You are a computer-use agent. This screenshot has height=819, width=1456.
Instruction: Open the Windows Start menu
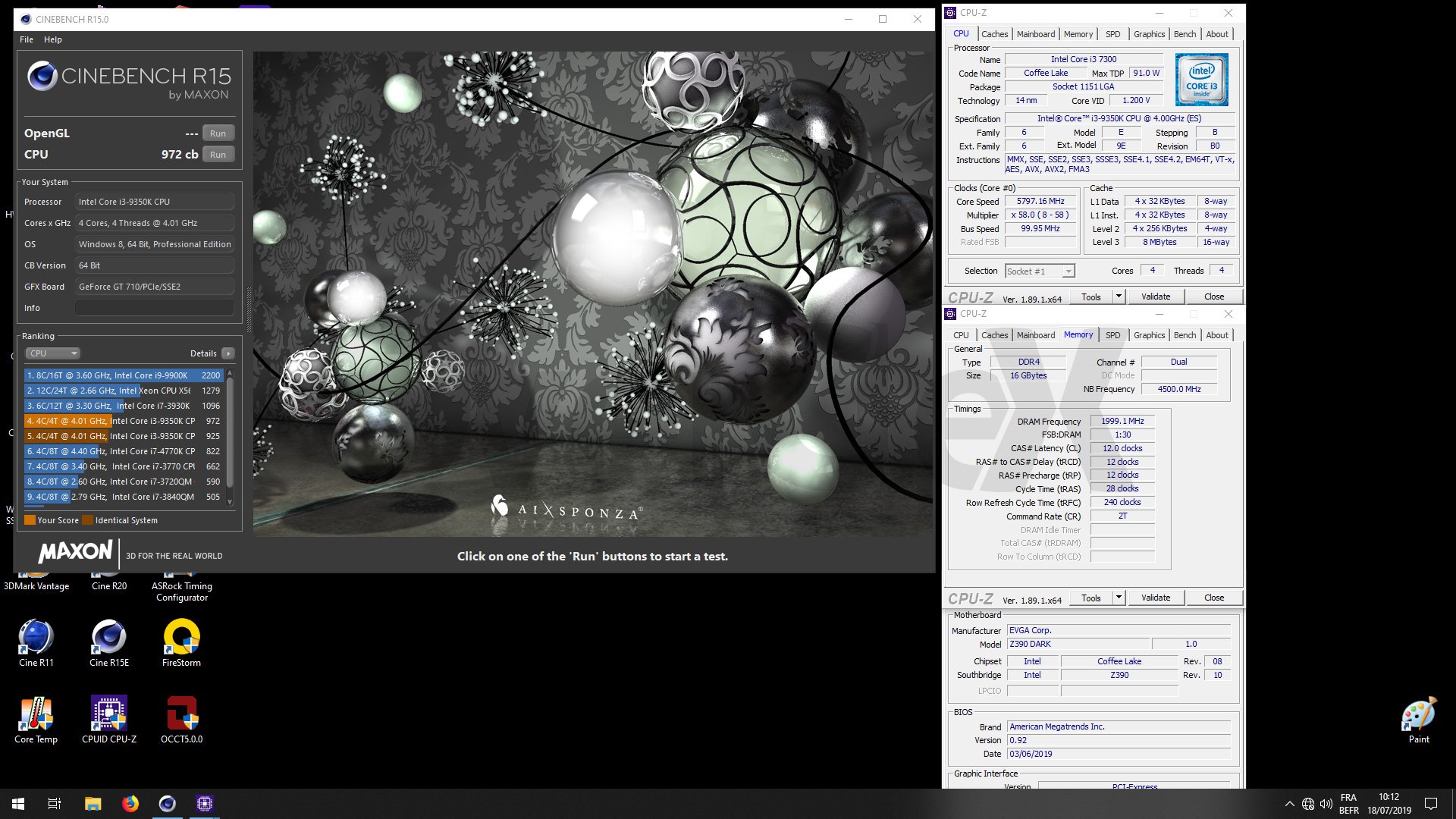[18, 804]
